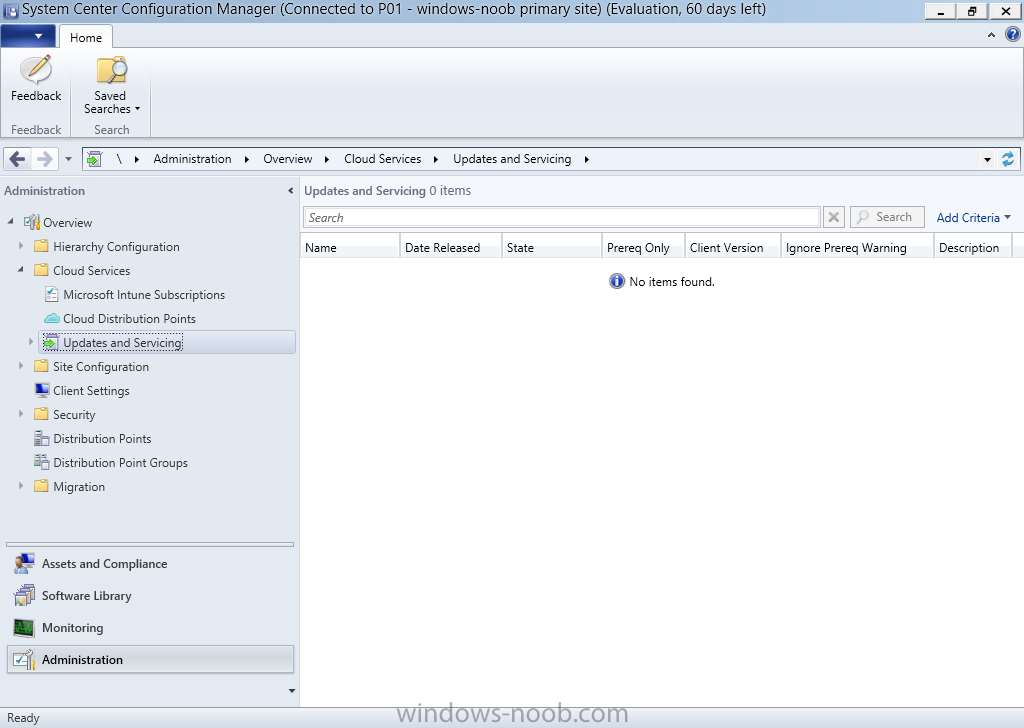1024x728 pixels.
Task: Switch to the Monitoring workspace
Action: click(150, 627)
